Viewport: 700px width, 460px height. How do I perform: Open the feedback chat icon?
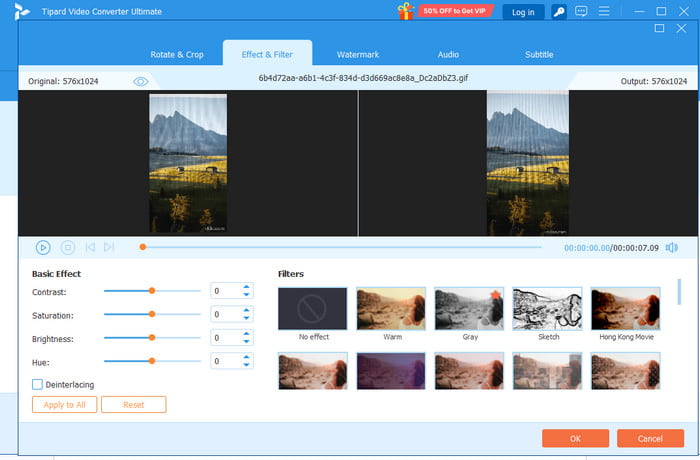coord(581,11)
